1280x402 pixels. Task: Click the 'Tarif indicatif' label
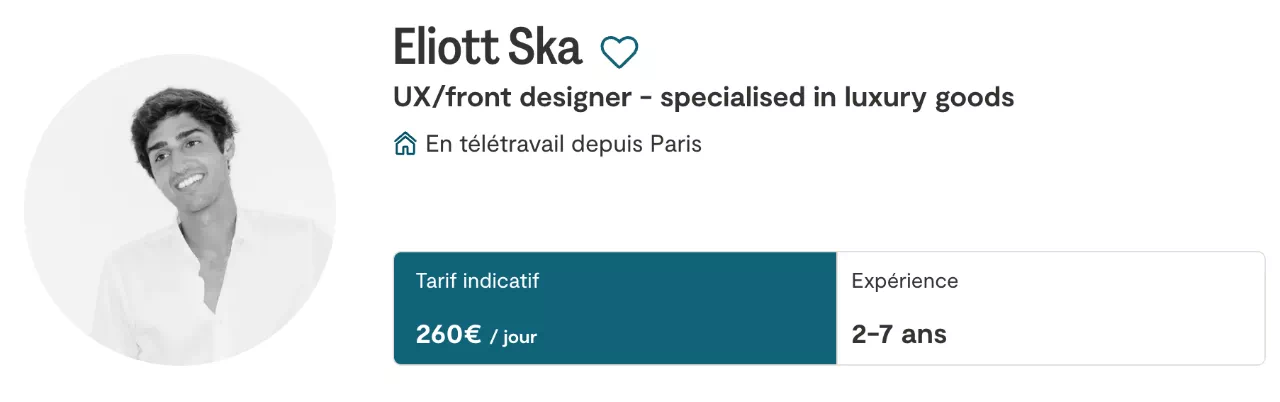tap(477, 281)
